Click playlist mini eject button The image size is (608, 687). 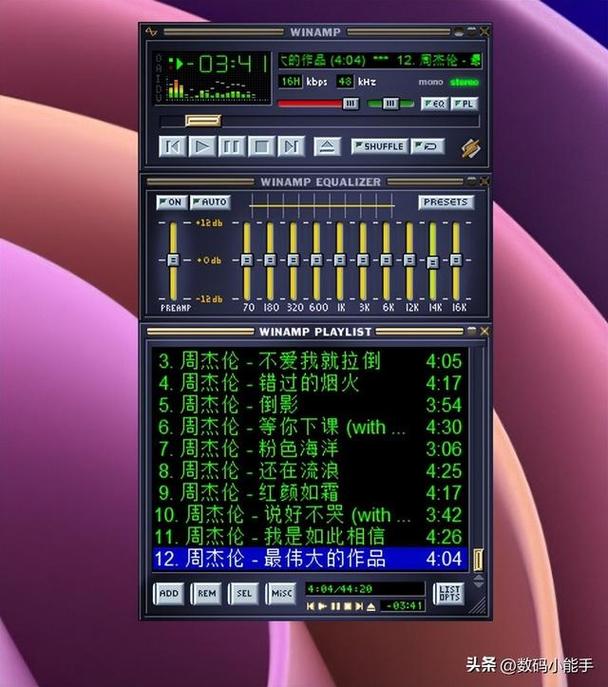371,606
